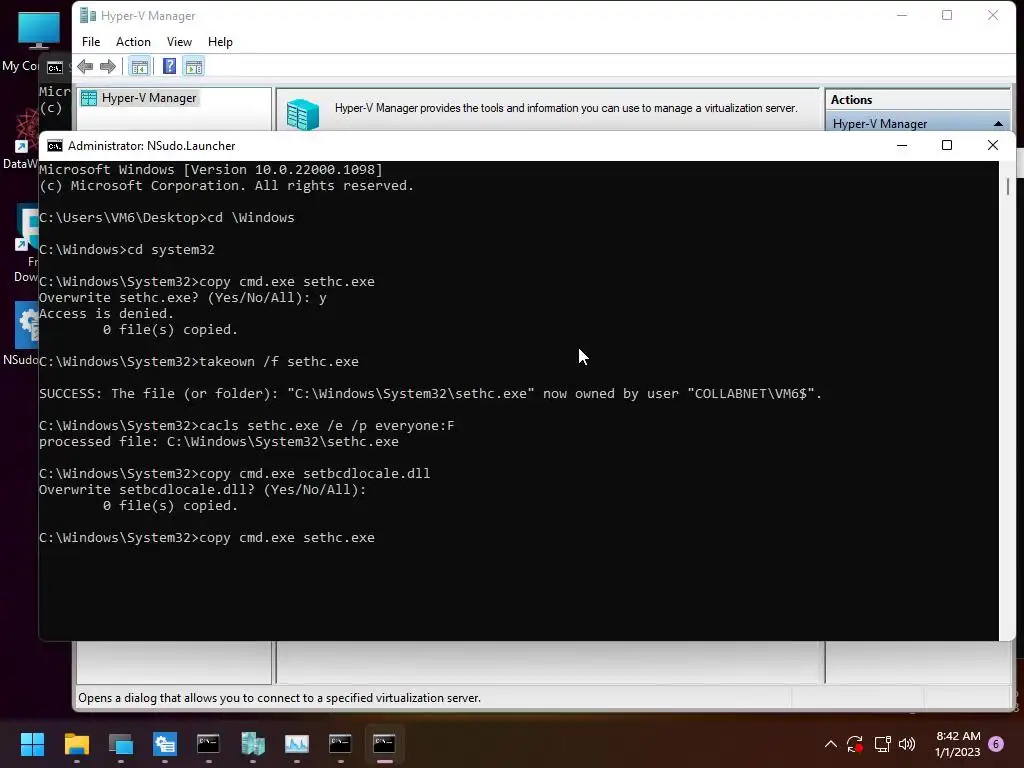
Task: Switch to Hyper-V Manager from the taskbar
Action: tap(253, 744)
